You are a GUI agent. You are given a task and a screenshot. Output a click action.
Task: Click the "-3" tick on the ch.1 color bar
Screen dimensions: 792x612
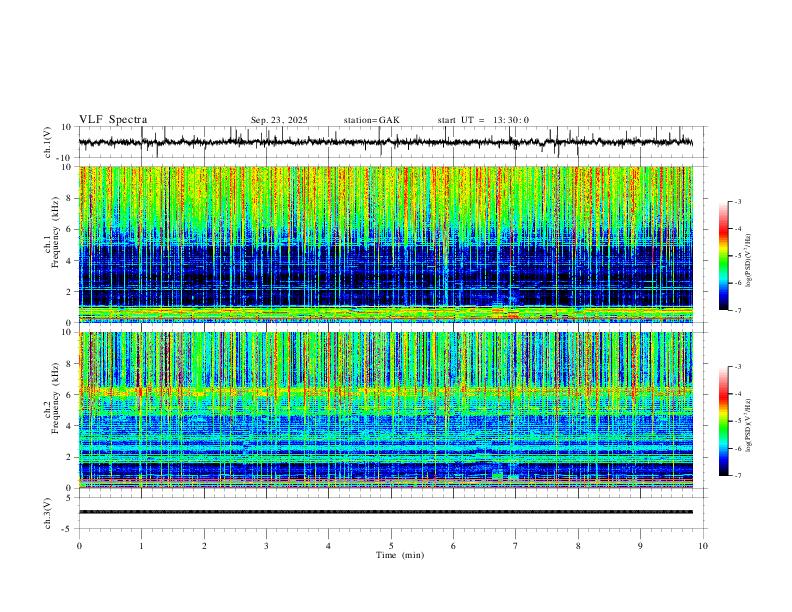[737, 201]
